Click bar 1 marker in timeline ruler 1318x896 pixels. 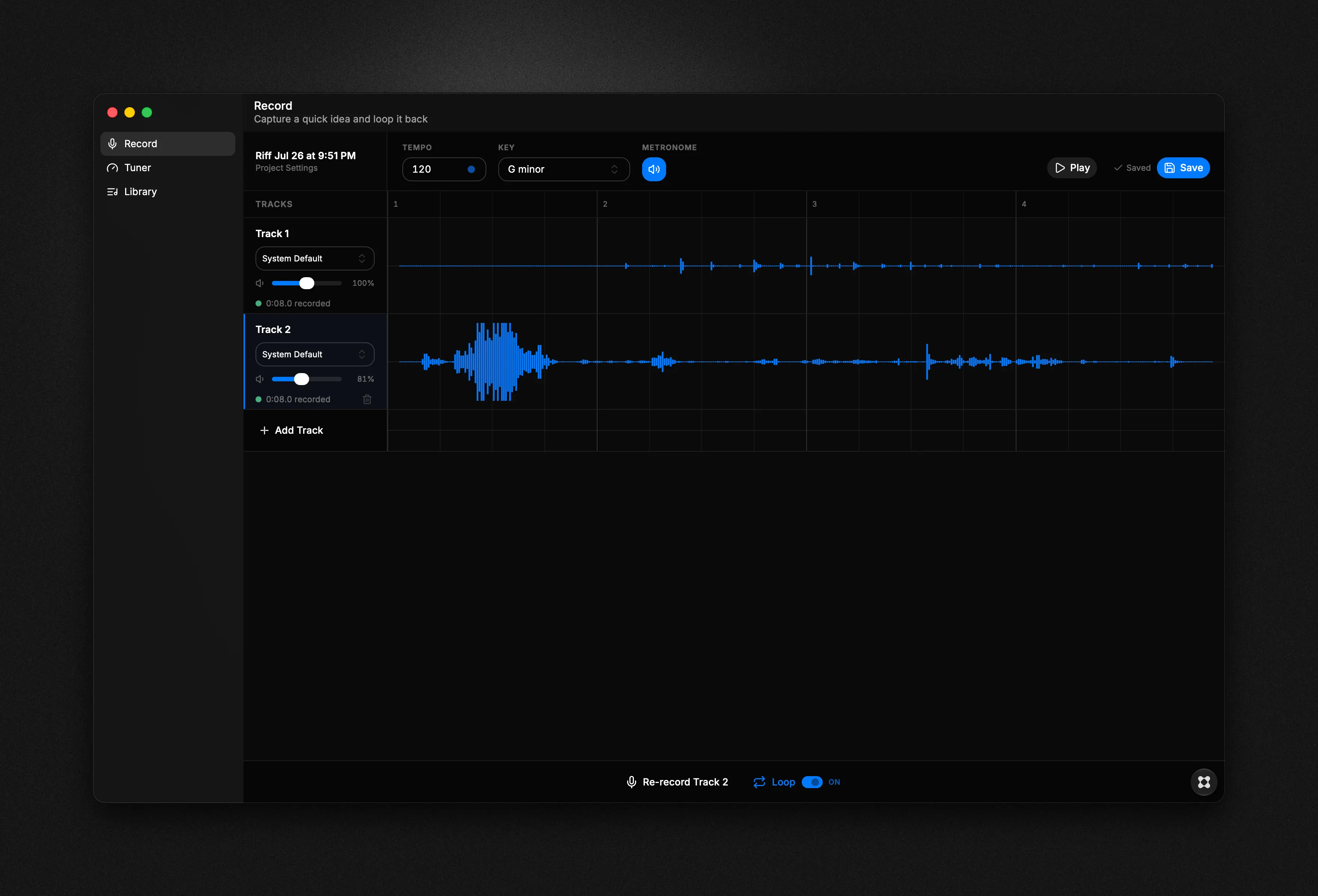(396, 204)
